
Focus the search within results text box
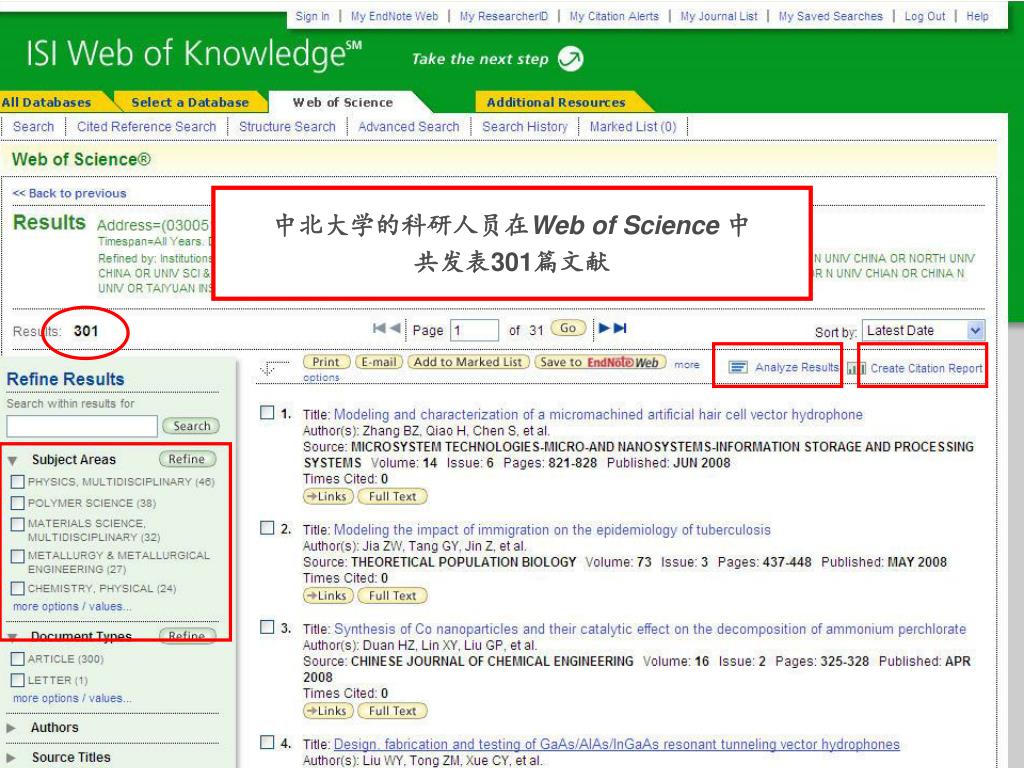tap(82, 426)
